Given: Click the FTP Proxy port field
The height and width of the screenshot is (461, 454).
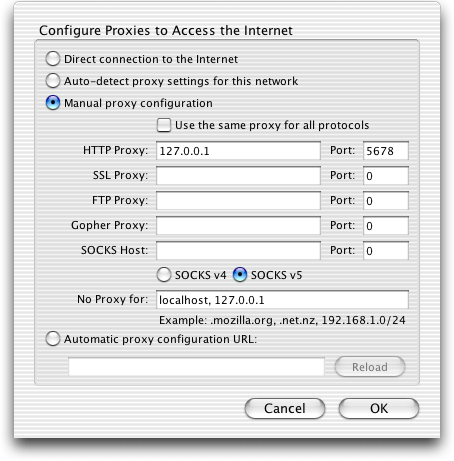Looking at the screenshot, I should click(386, 201).
